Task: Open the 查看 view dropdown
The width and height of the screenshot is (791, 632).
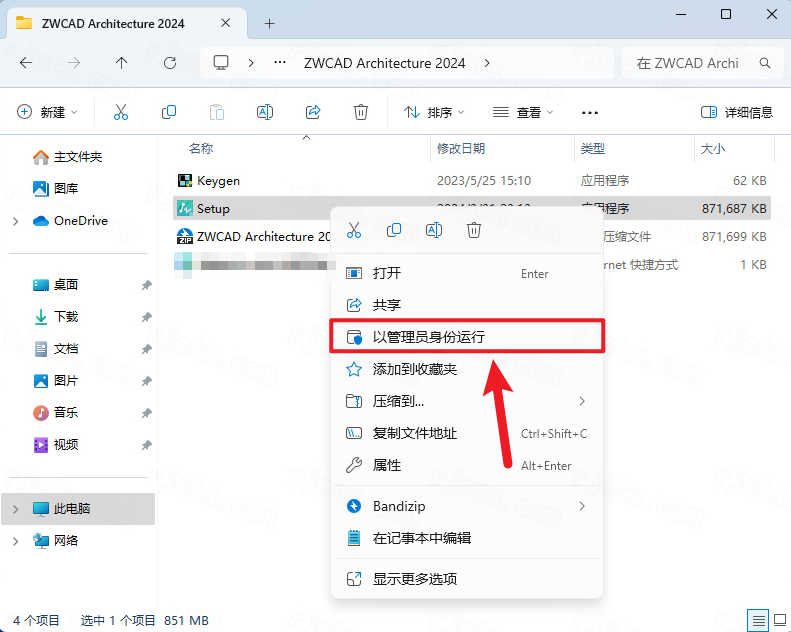Action: click(523, 113)
